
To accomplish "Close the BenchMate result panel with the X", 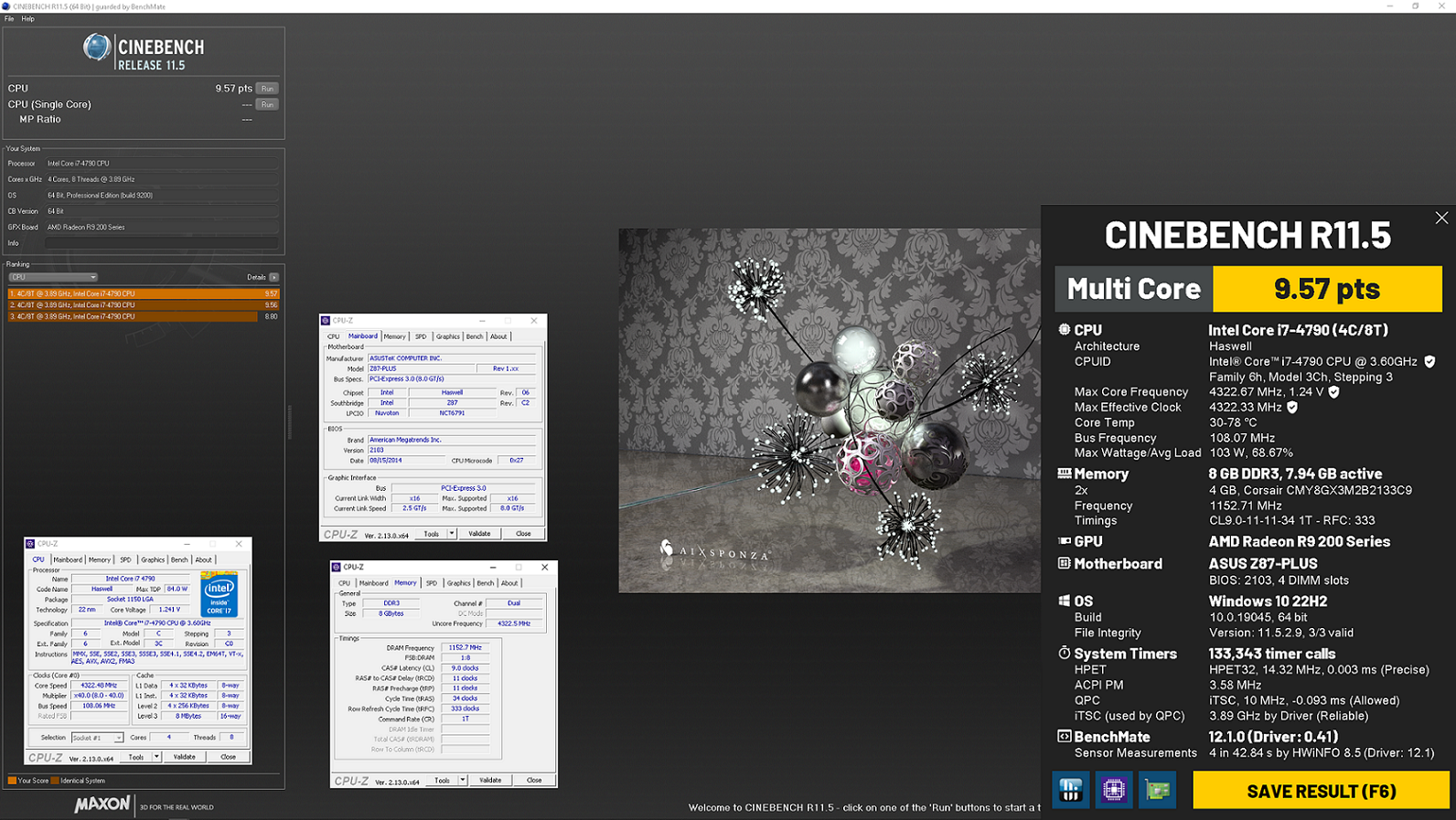I will tap(1441, 218).
